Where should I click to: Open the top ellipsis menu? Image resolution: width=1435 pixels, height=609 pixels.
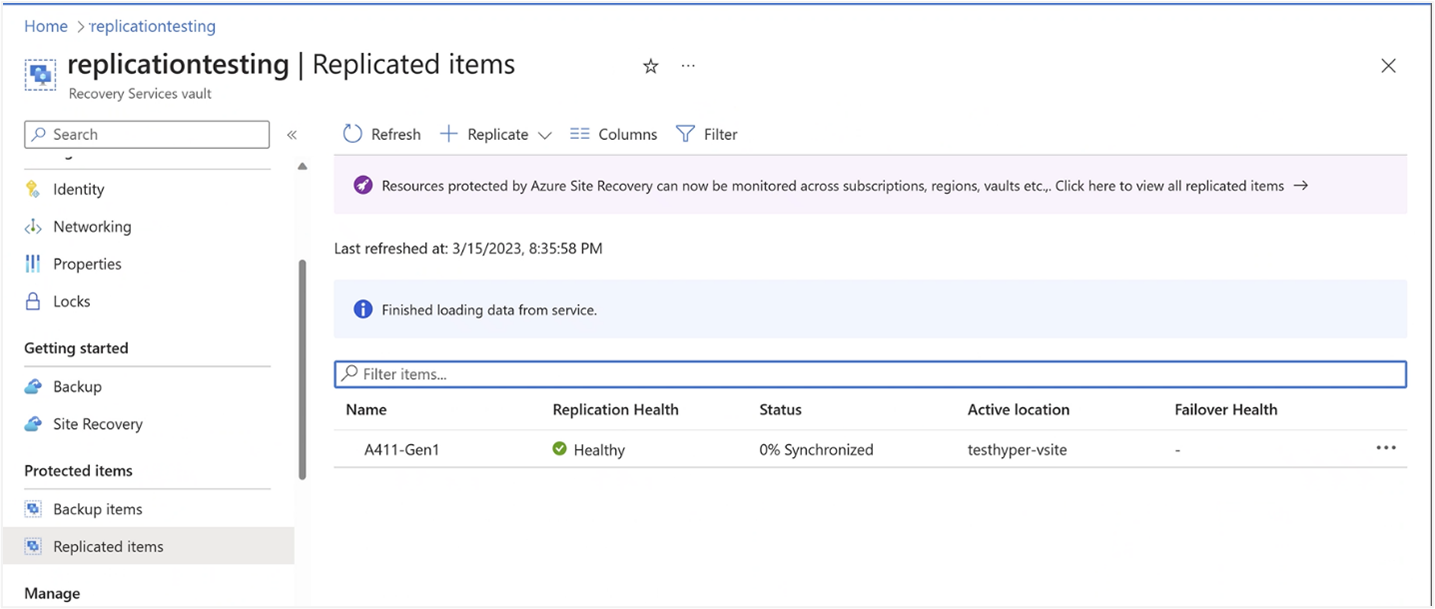click(687, 65)
